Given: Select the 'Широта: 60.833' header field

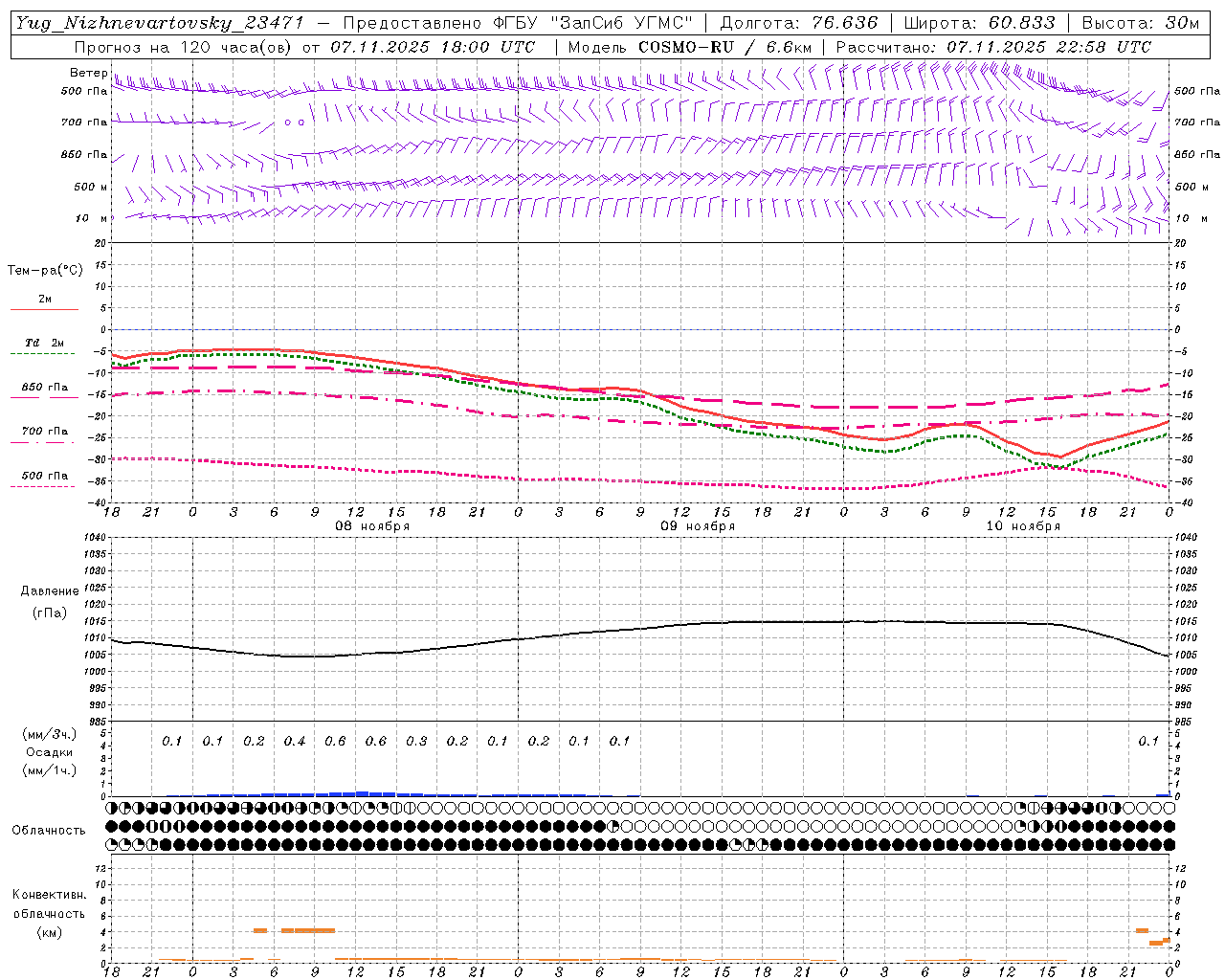Looking at the screenshot, I should [x=979, y=23].
